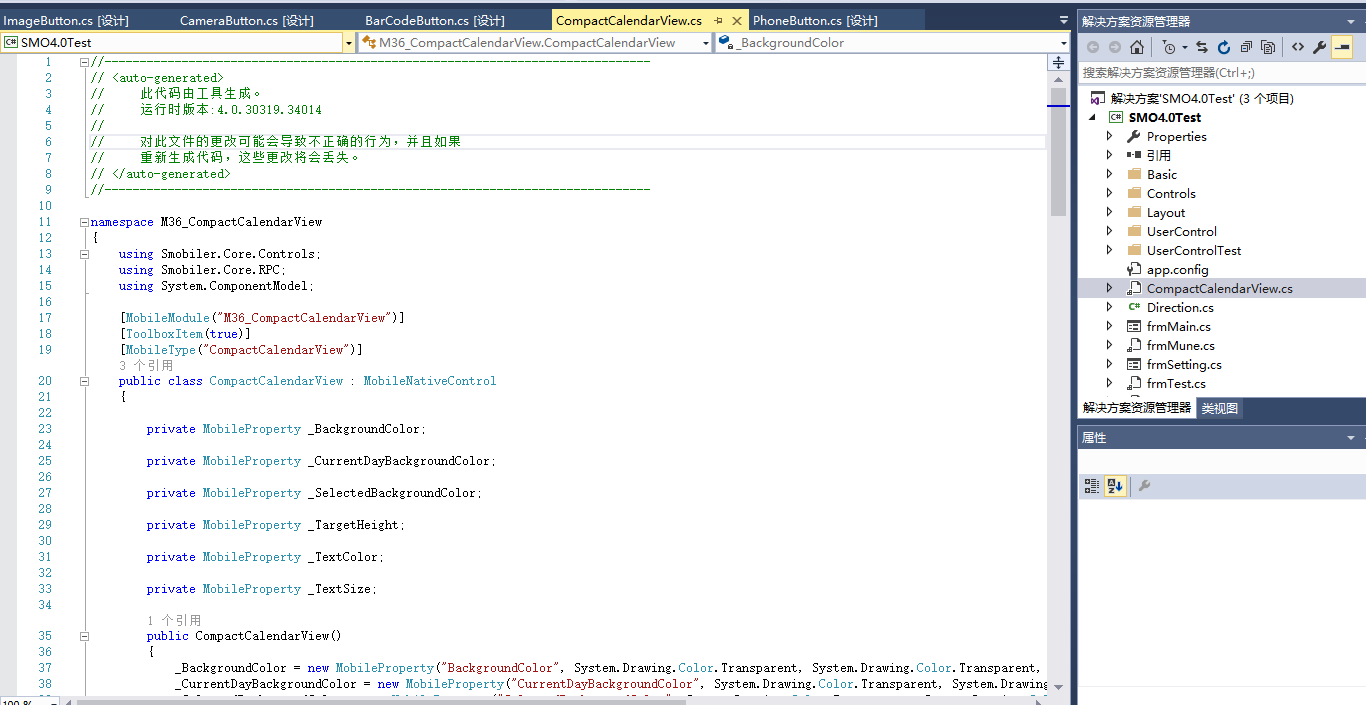Collapse the CompactCalendarView class outline
The image size is (1366, 705).
tap(84, 381)
